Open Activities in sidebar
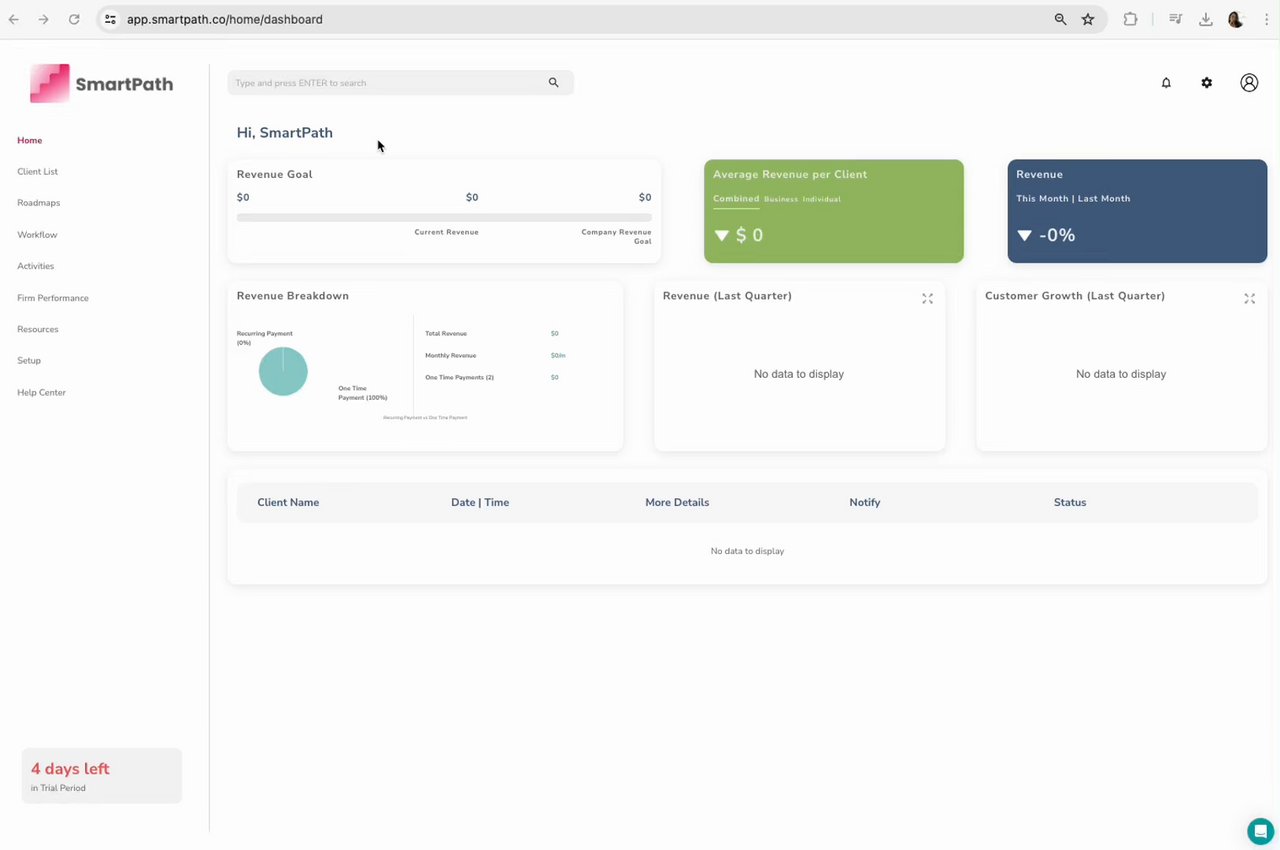This screenshot has width=1280, height=850. [x=35, y=266]
